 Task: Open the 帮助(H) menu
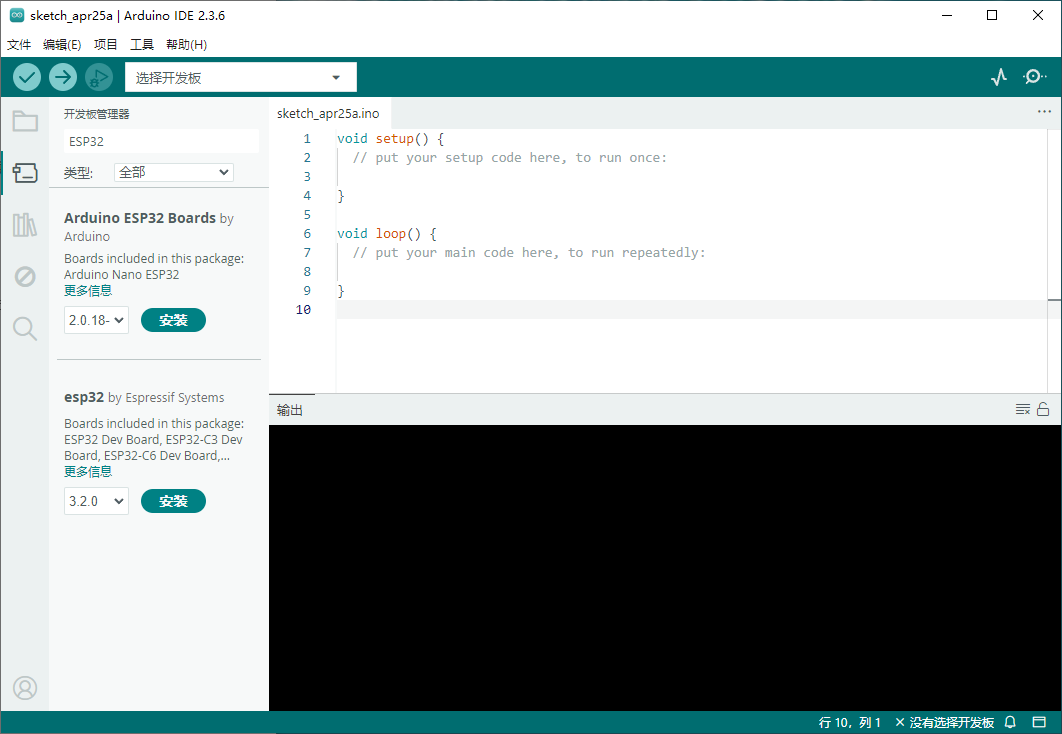tap(186, 45)
